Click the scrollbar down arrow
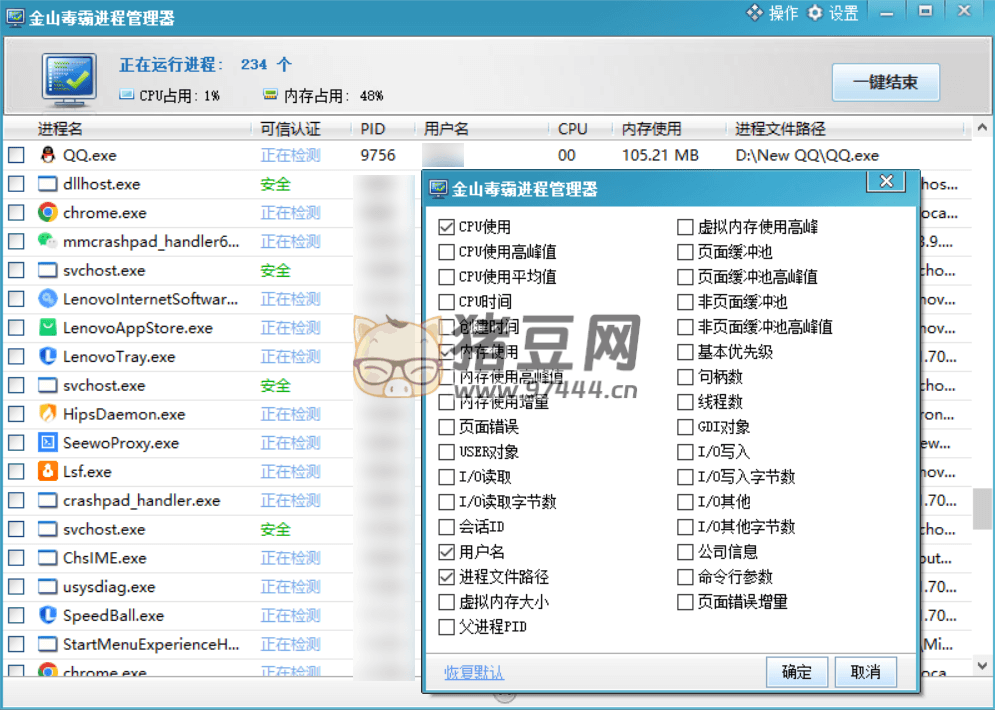 [982, 666]
